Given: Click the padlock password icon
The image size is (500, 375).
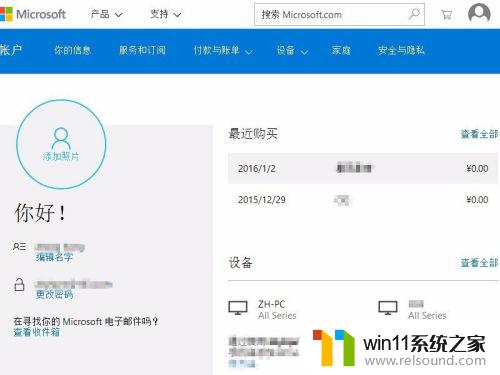Looking at the screenshot, I should [x=19, y=285].
